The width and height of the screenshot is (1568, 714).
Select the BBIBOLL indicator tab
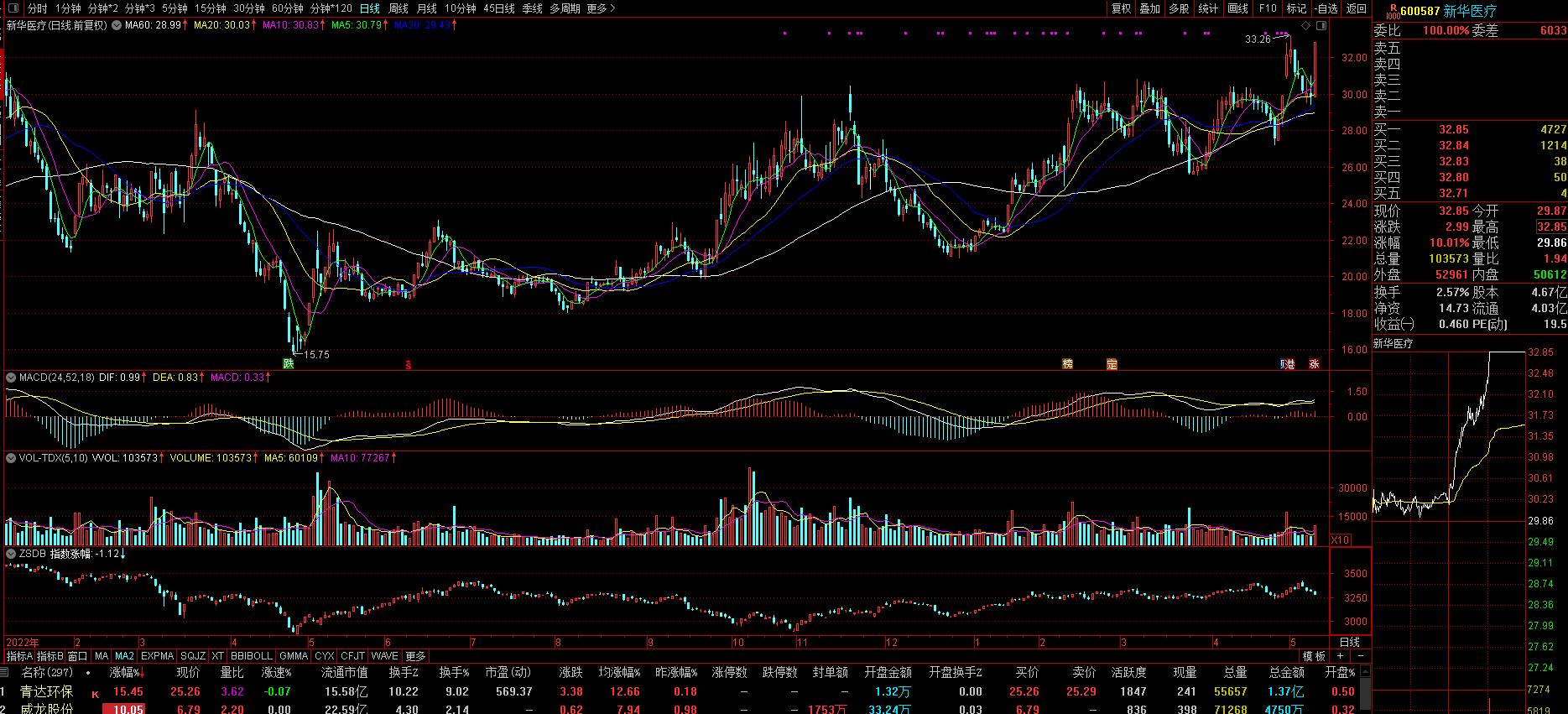pyautogui.click(x=252, y=656)
